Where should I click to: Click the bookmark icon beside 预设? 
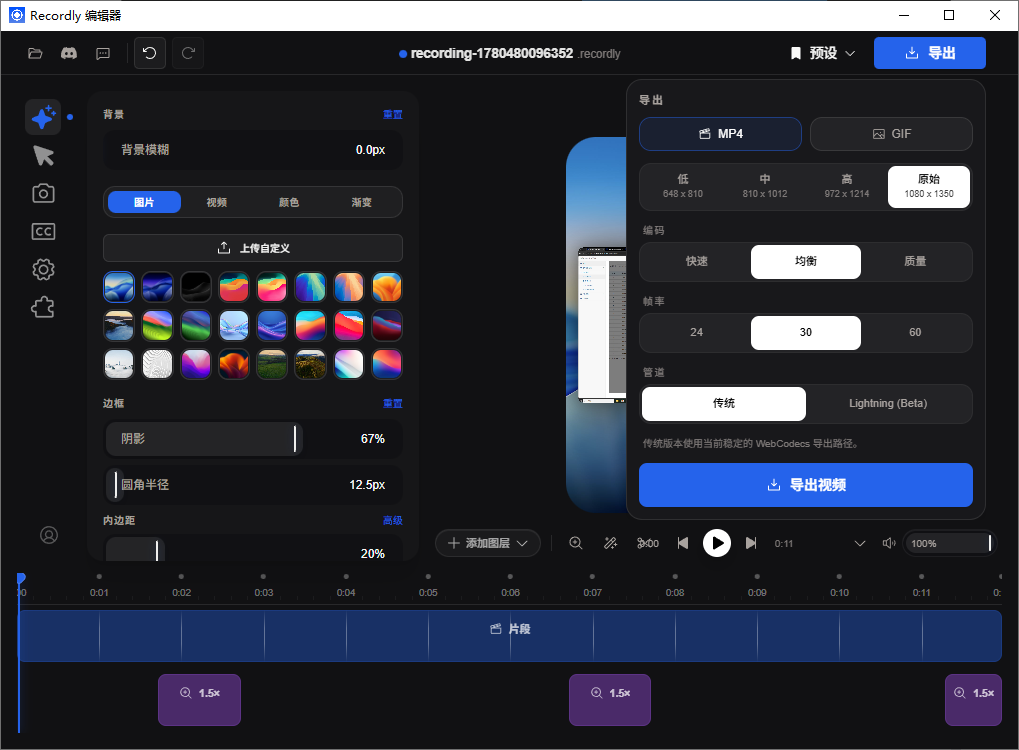pyautogui.click(x=795, y=53)
